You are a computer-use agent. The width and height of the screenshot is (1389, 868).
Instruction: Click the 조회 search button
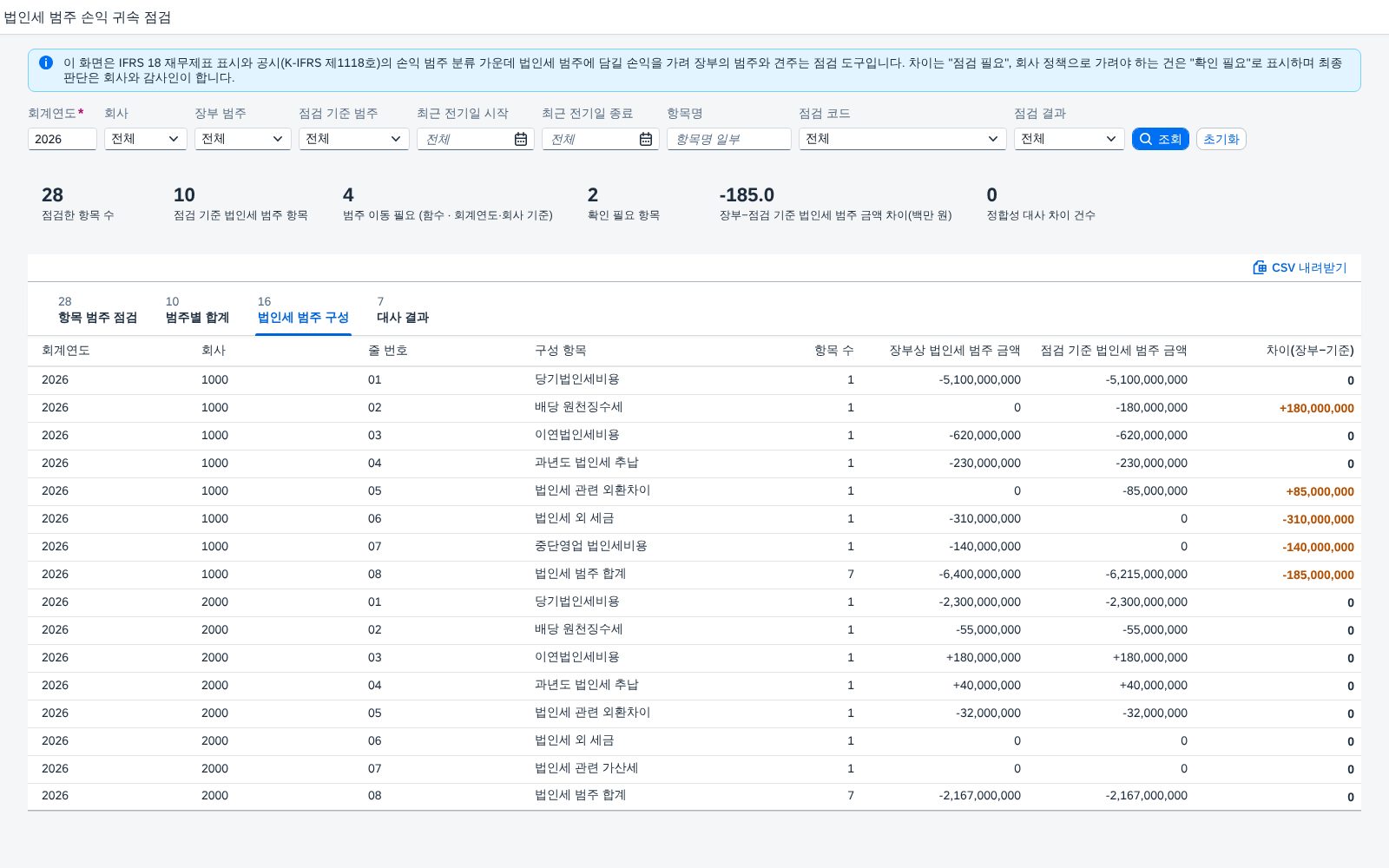tap(1161, 139)
